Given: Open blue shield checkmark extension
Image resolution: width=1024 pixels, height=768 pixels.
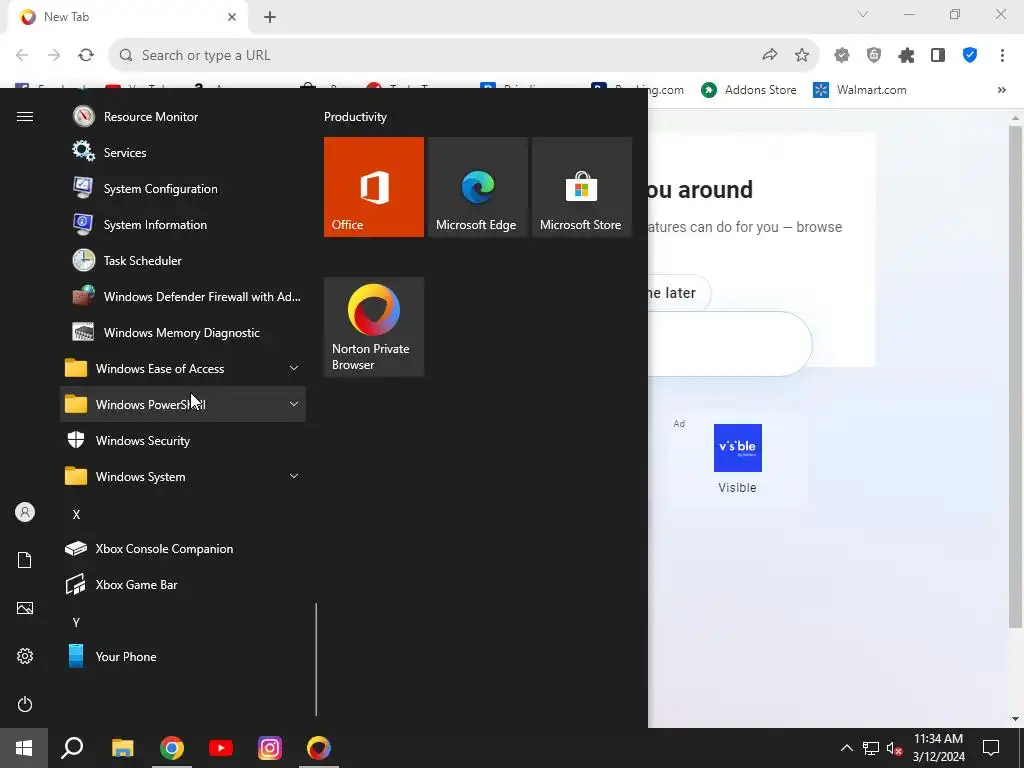Looking at the screenshot, I should coord(970,56).
